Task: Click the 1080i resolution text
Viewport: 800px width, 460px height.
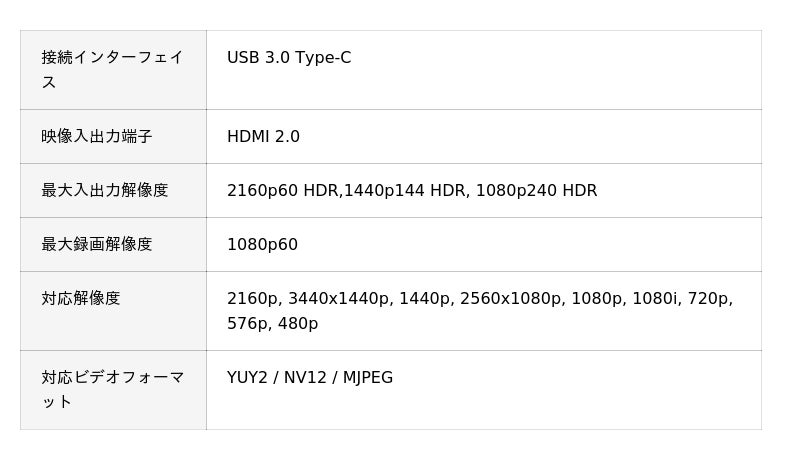Action: (x=655, y=299)
